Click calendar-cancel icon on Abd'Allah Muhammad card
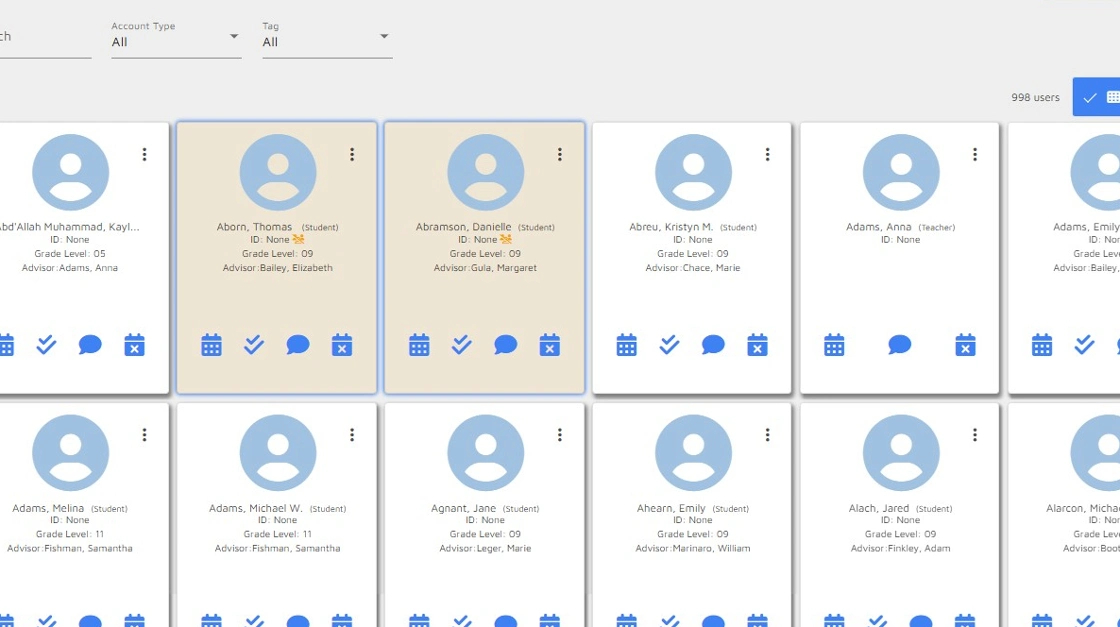1120x627 pixels. click(x=134, y=345)
